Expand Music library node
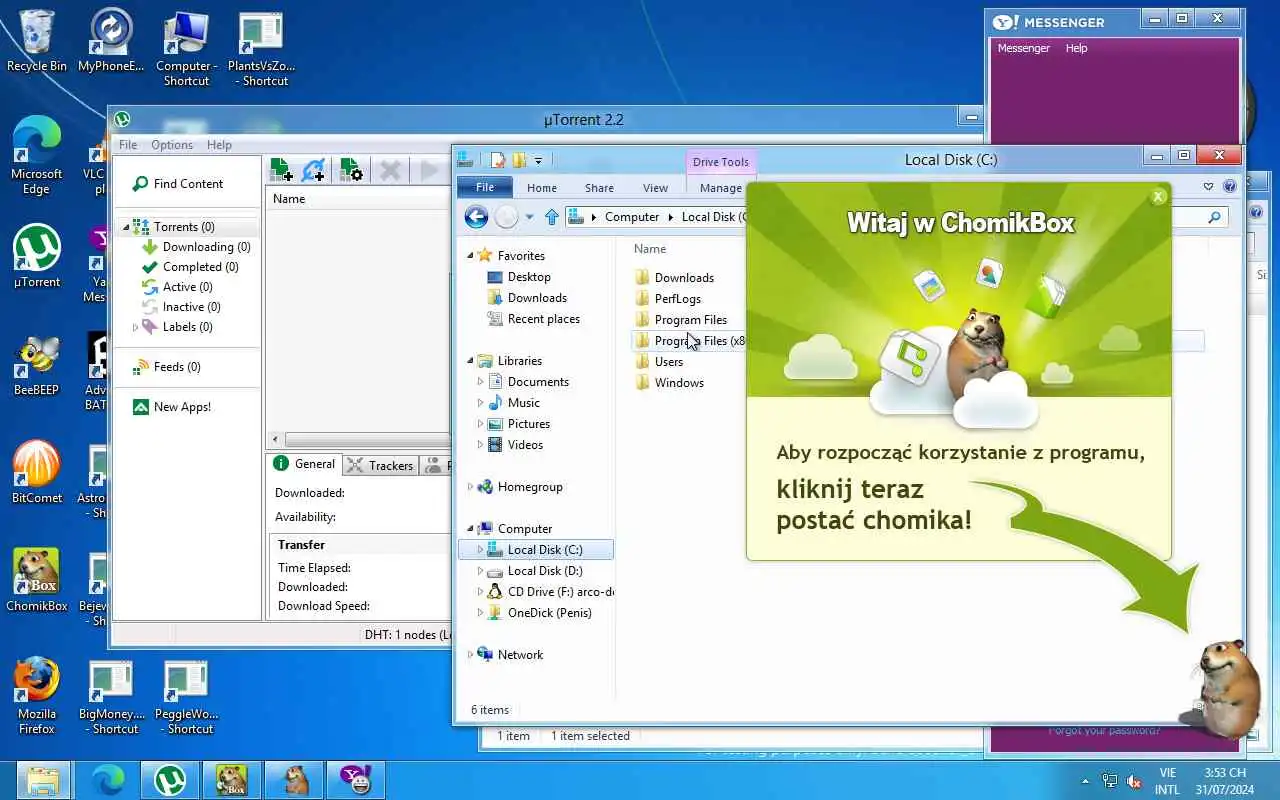This screenshot has height=800, width=1280. click(x=480, y=403)
